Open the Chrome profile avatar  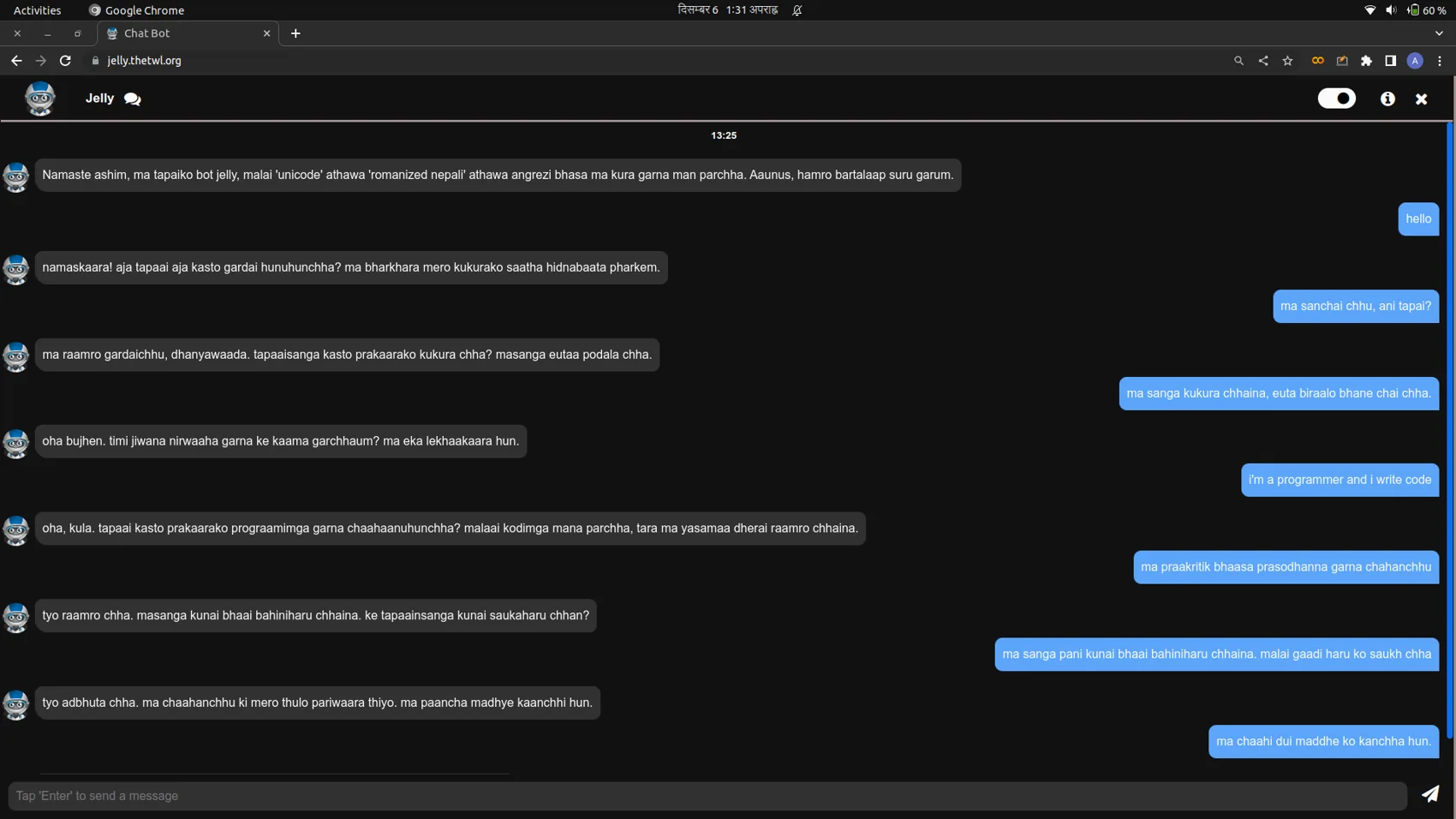1415,61
